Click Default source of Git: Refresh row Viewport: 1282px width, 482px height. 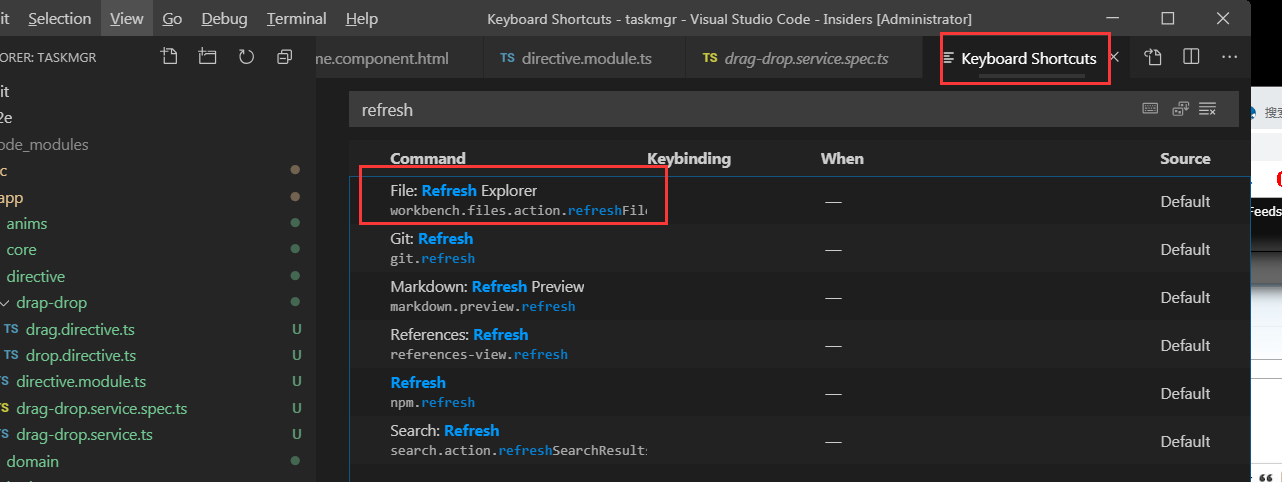(x=1185, y=249)
